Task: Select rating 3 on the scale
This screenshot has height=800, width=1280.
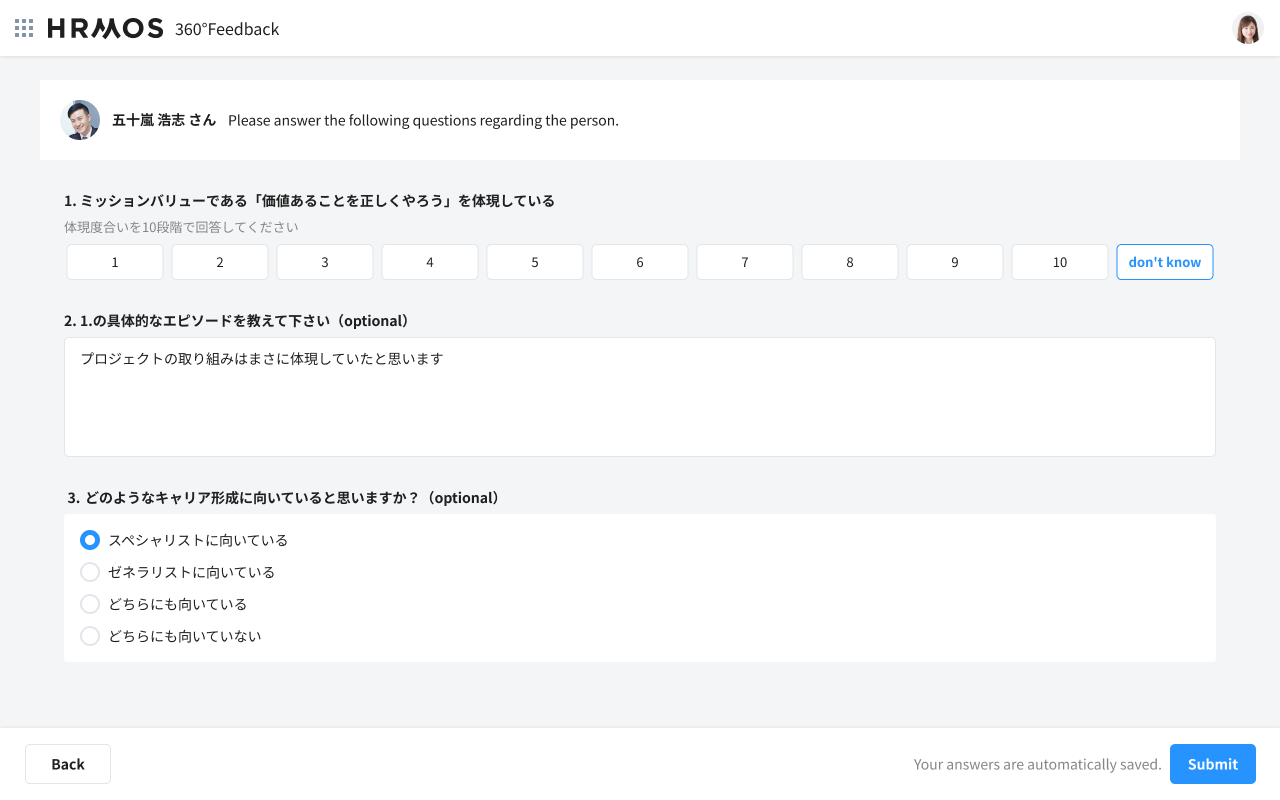Action: click(325, 262)
